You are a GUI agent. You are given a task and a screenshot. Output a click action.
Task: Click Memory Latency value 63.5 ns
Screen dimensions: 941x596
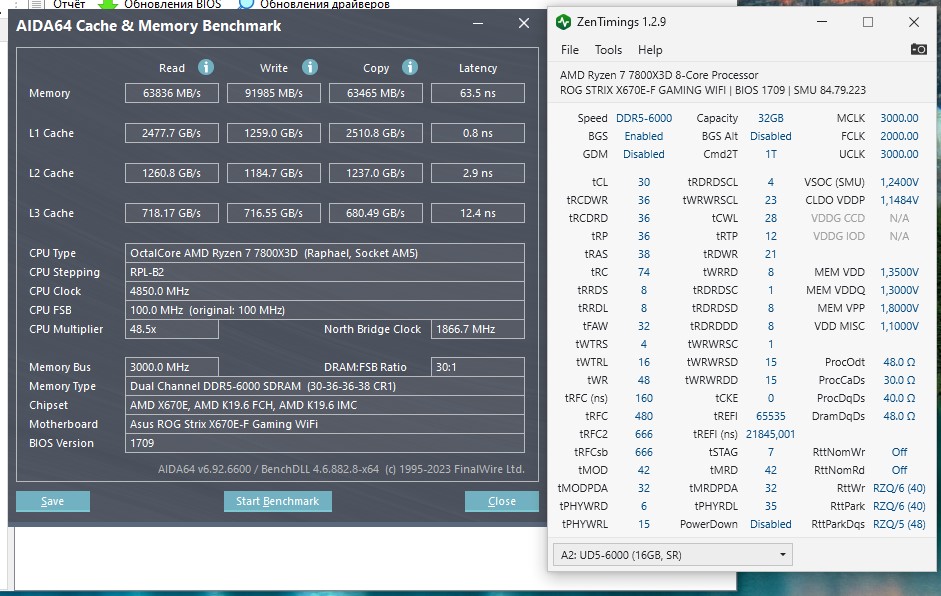[x=478, y=93]
